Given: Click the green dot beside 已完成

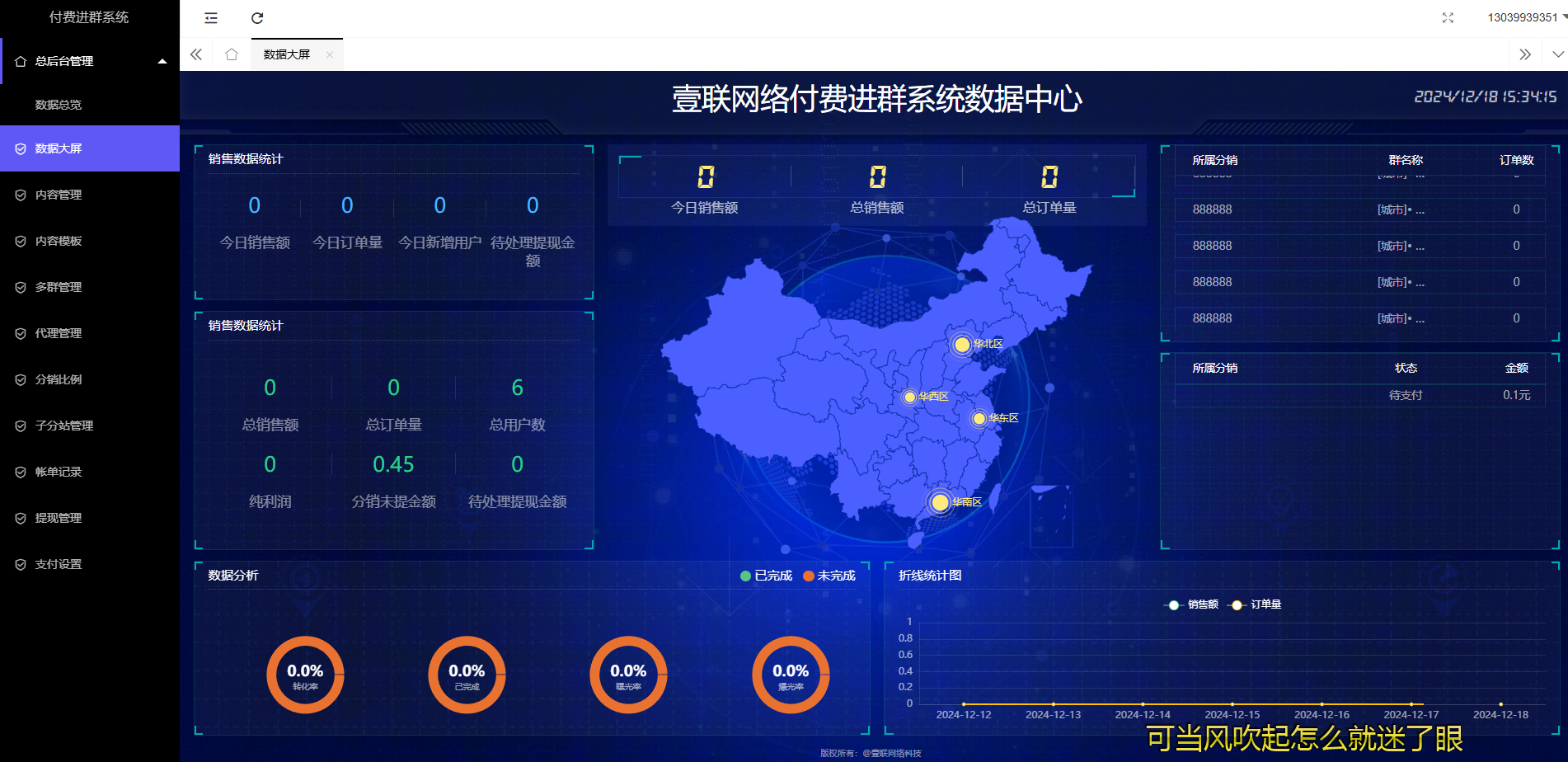Looking at the screenshot, I should 744,576.
